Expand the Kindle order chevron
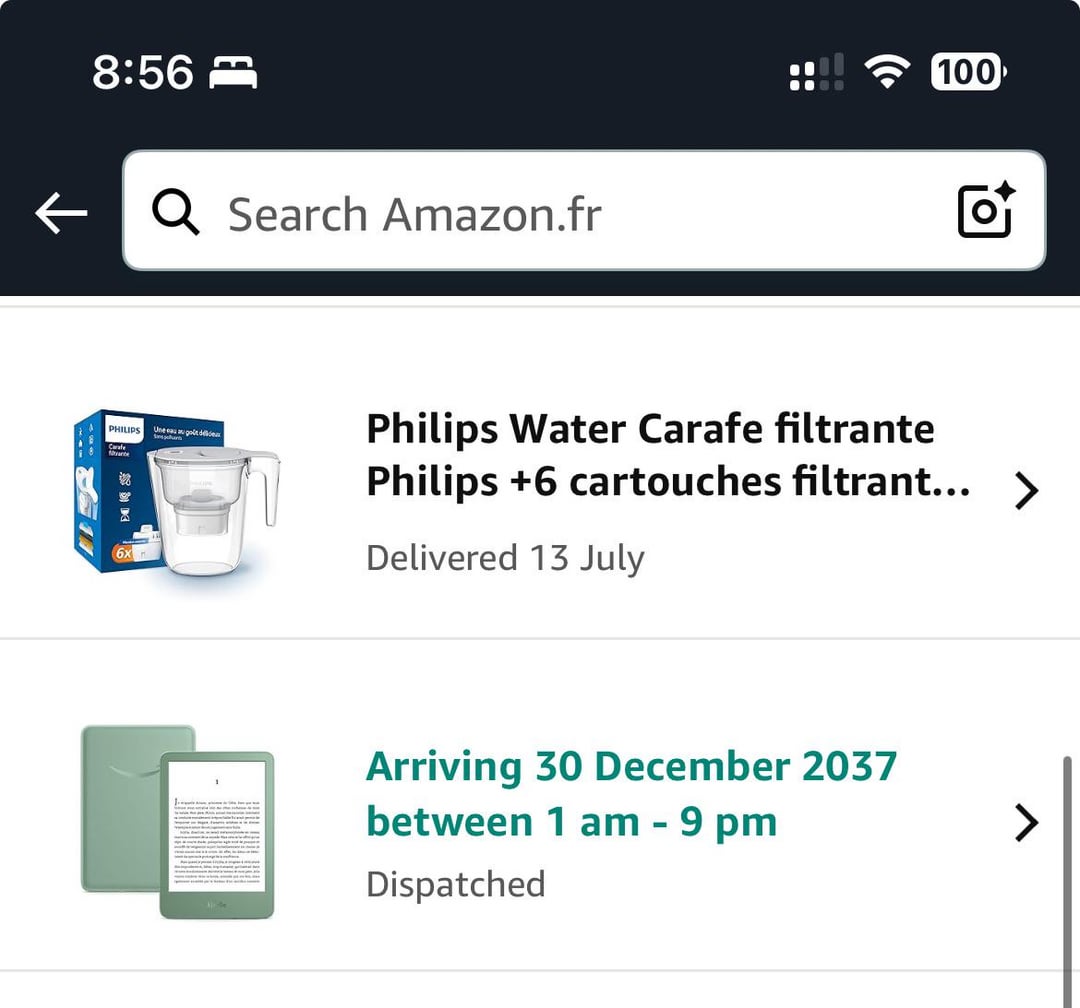 [x=1026, y=822]
